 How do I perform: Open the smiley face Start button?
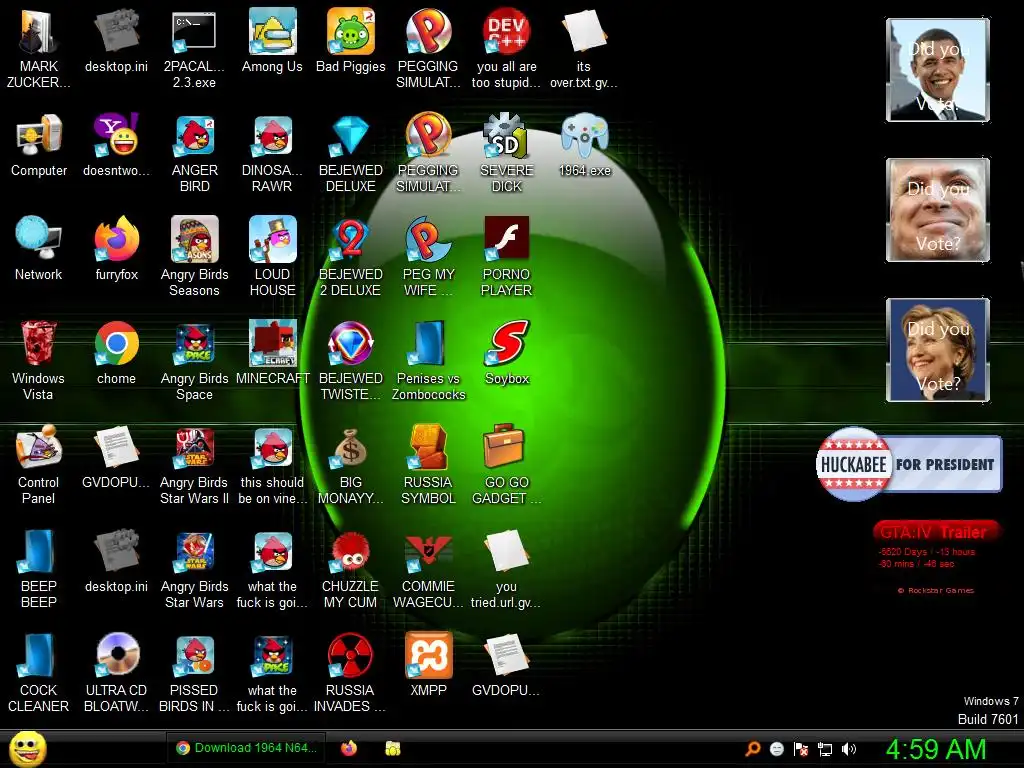coord(27,749)
